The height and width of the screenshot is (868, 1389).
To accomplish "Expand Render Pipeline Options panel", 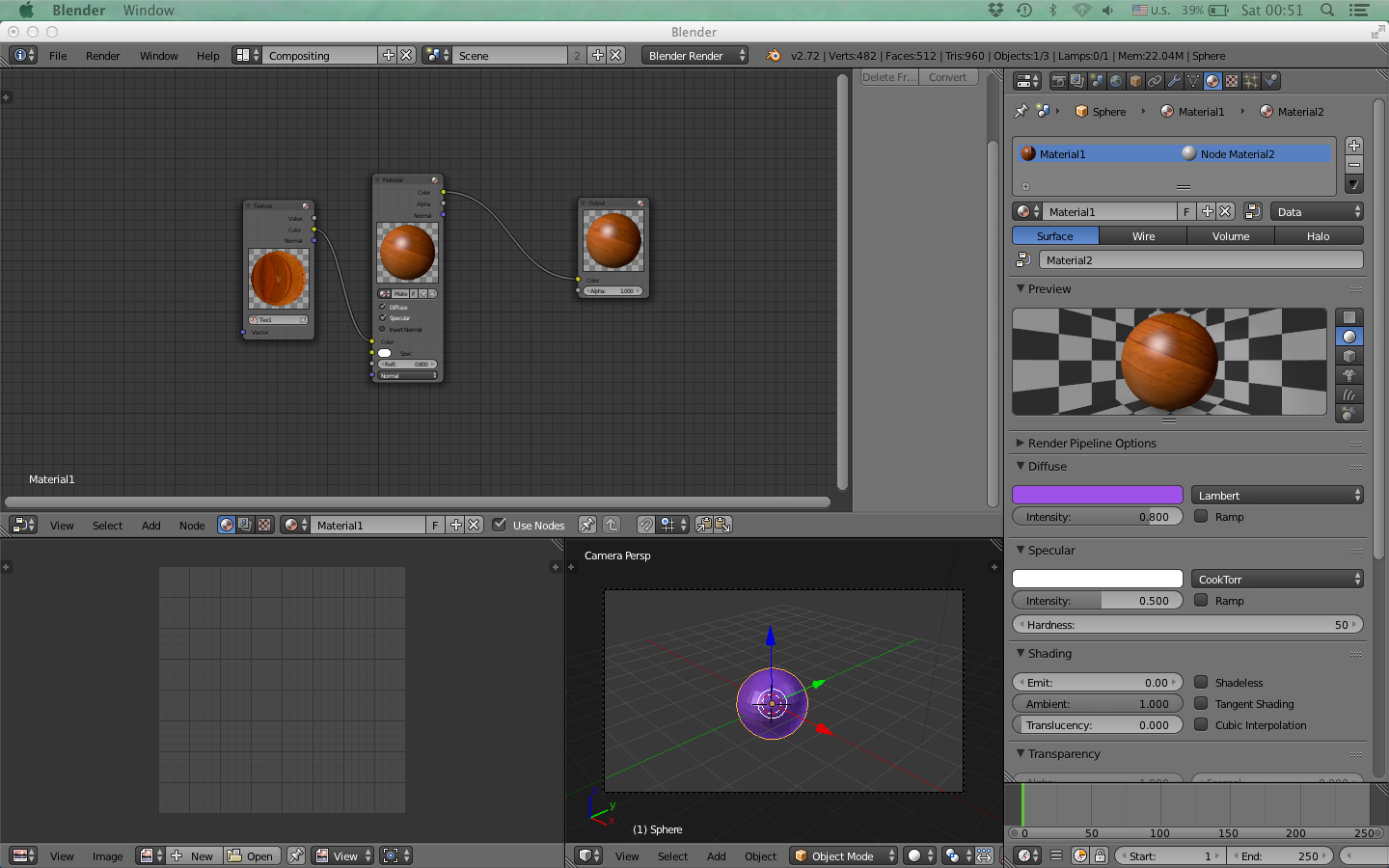I will coord(1021,443).
